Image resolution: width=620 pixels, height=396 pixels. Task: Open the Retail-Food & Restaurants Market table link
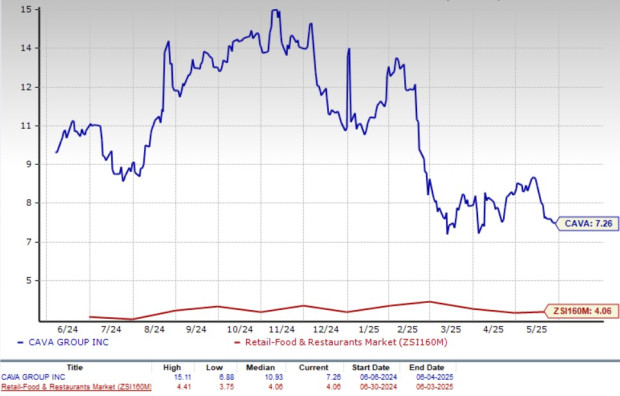[x=76, y=387]
